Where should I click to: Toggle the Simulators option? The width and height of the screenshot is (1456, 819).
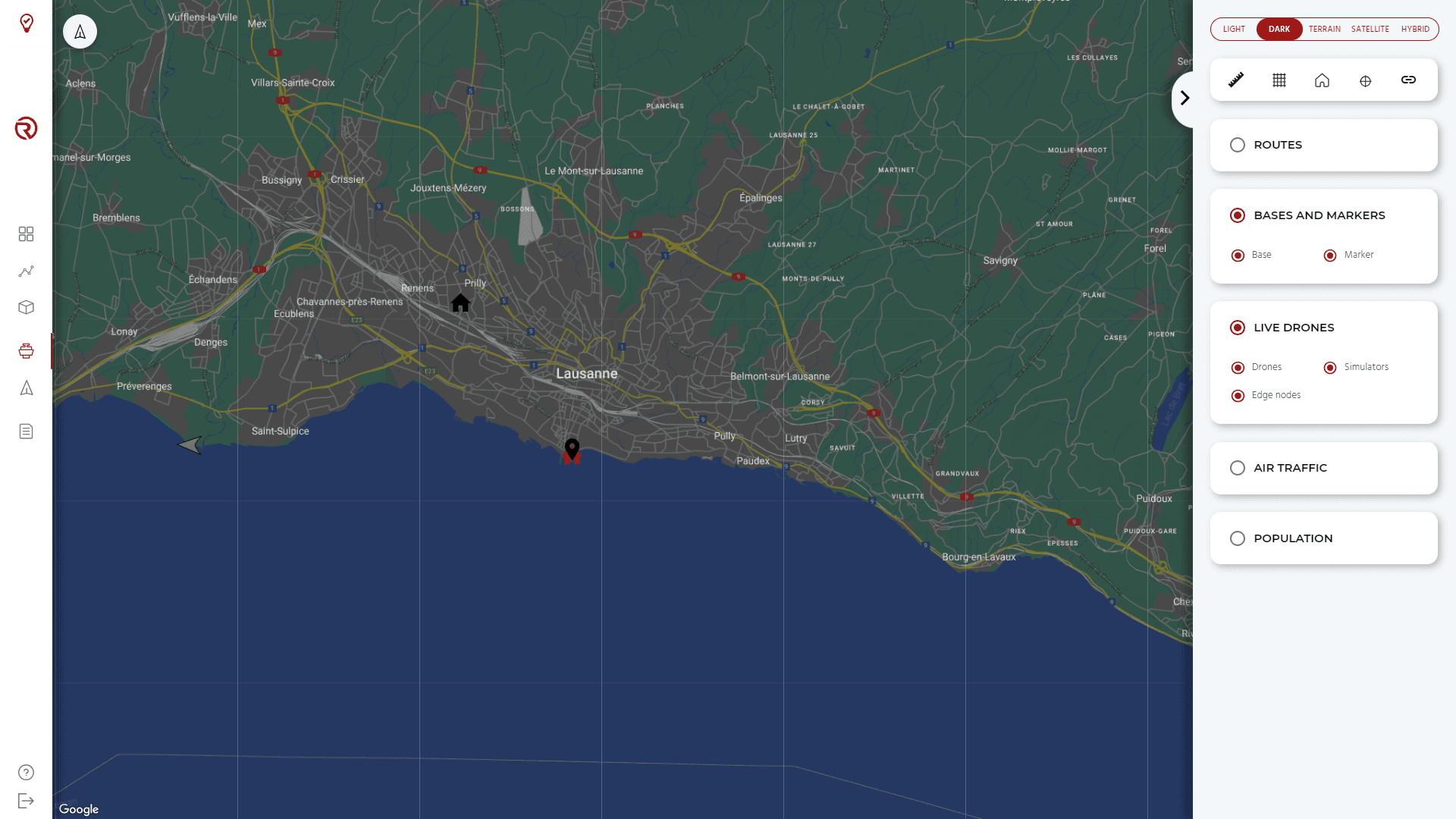click(x=1330, y=368)
